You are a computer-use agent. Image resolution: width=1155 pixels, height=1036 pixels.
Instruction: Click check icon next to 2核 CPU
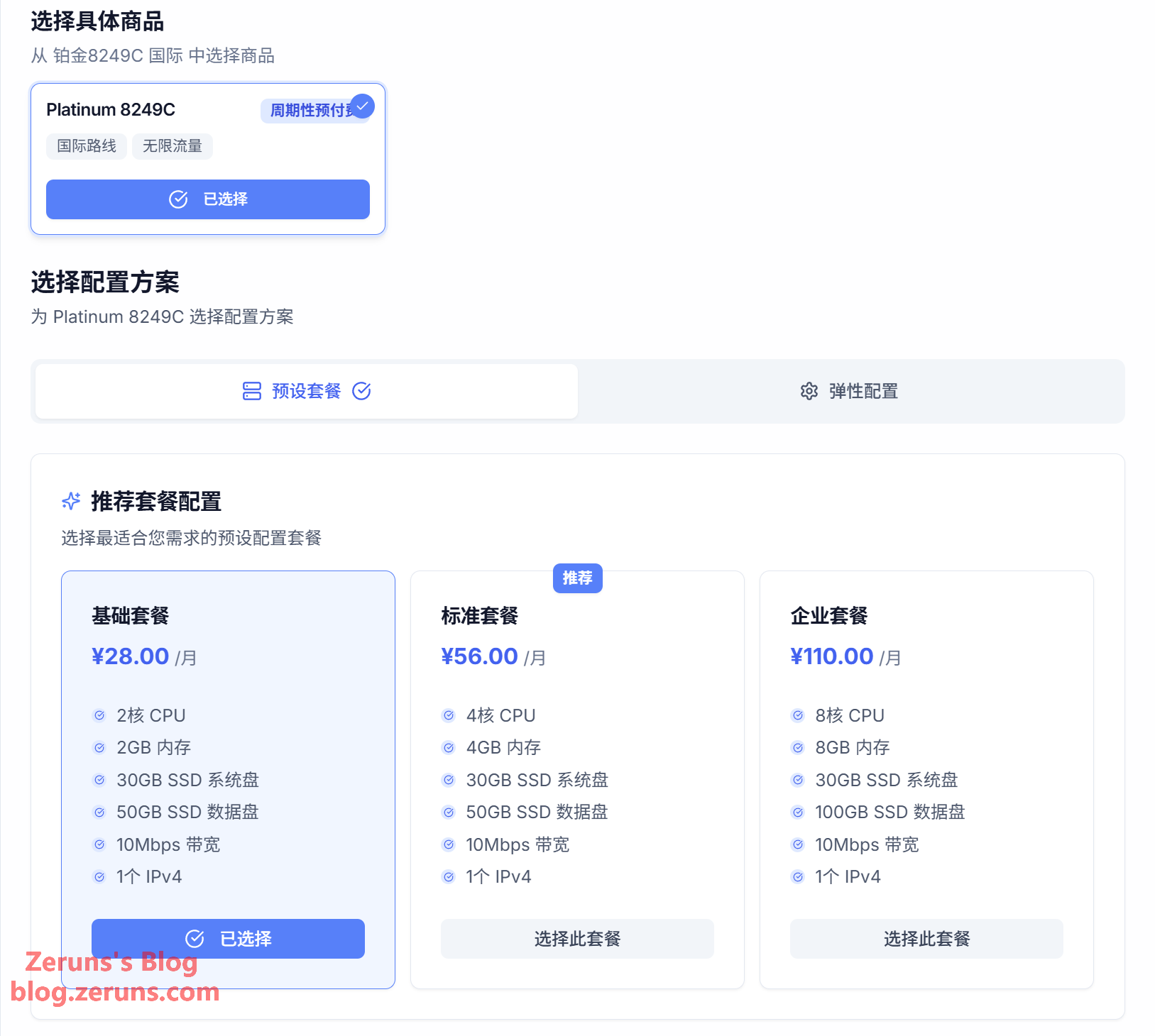pyautogui.click(x=99, y=715)
